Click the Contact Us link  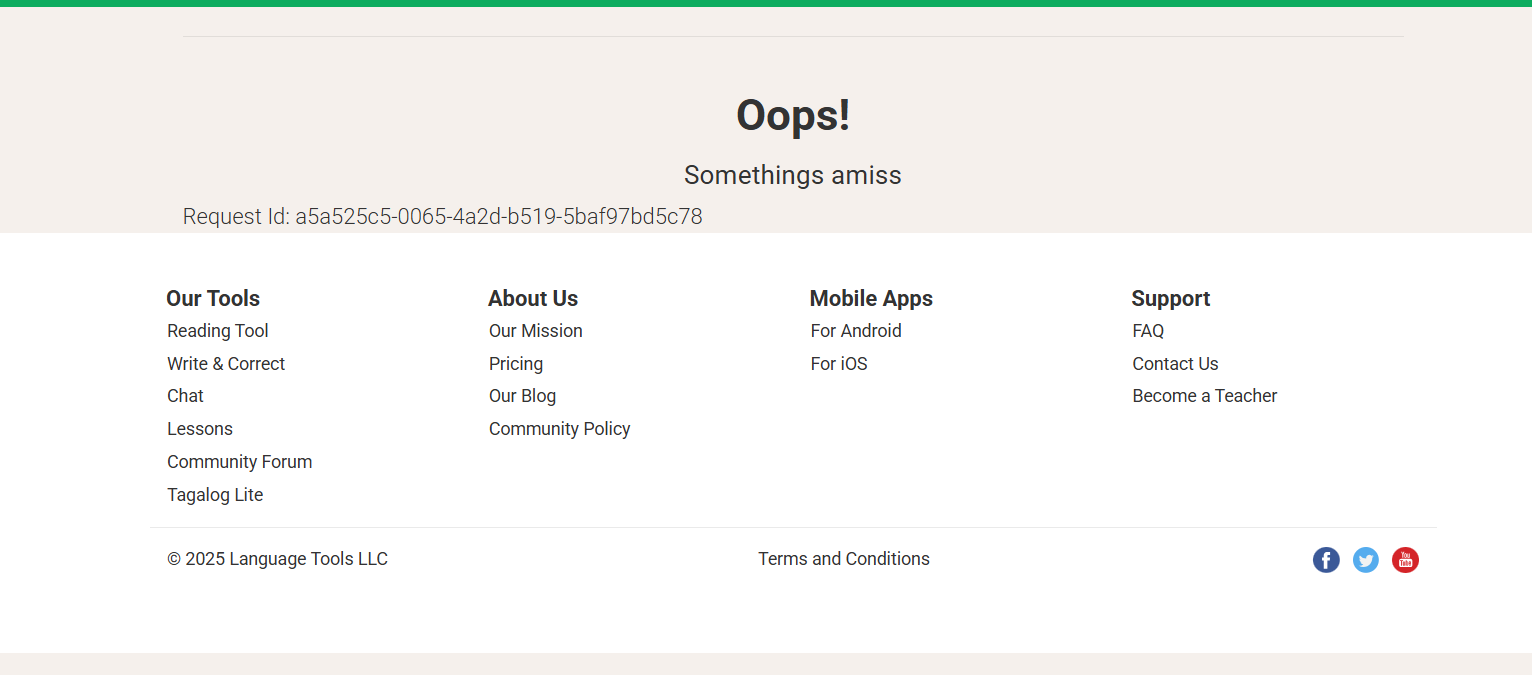pos(1175,364)
